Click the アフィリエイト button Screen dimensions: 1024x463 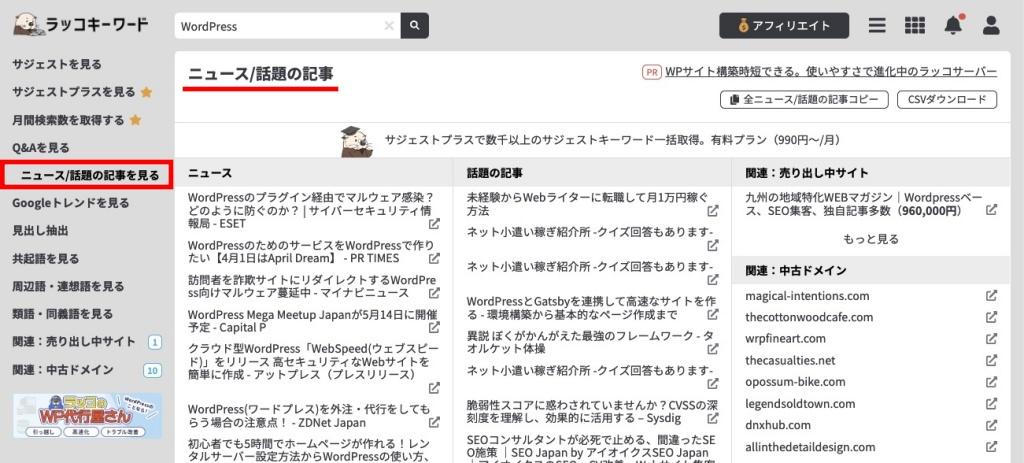[784, 25]
